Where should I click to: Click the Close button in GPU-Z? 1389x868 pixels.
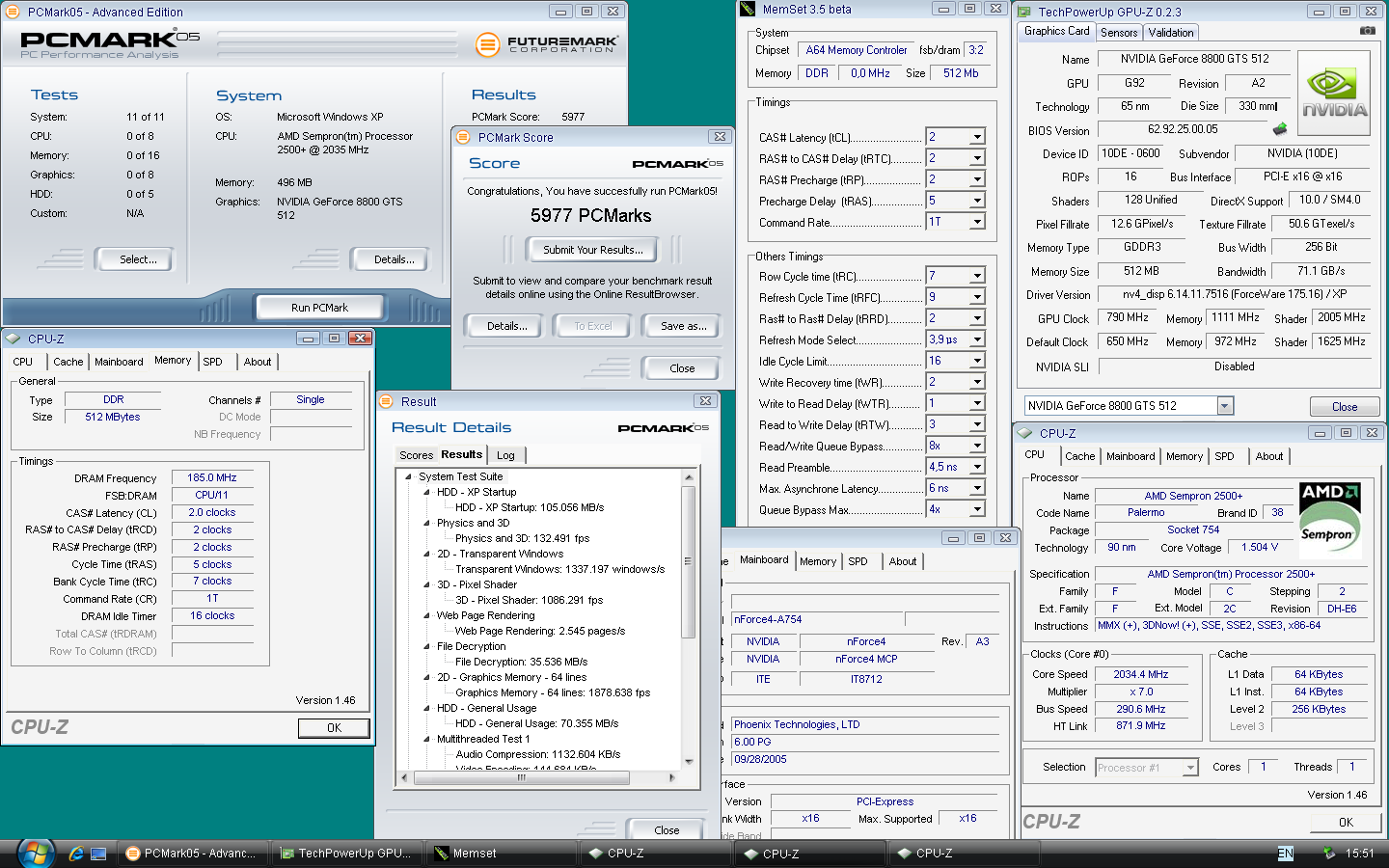[1345, 407]
